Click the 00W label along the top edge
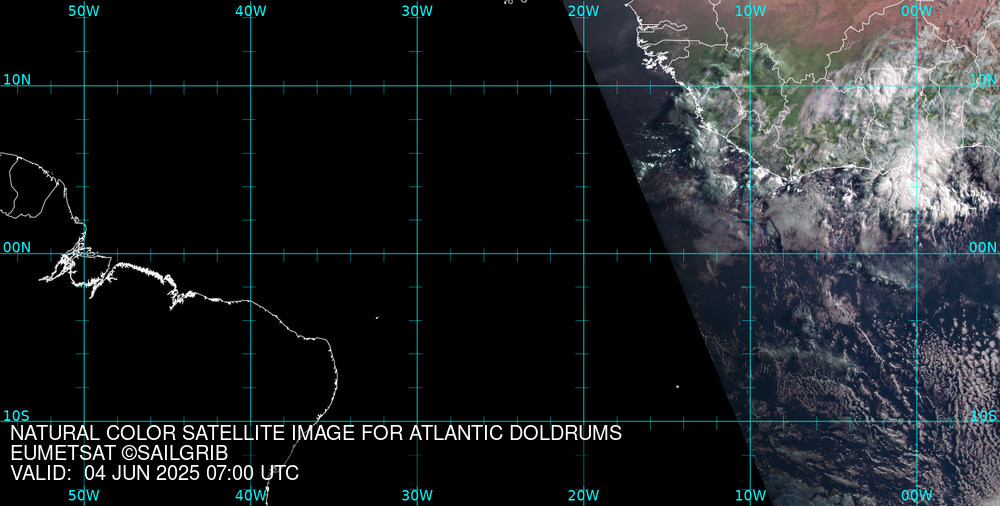The image size is (1000, 506). coord(917,11)
